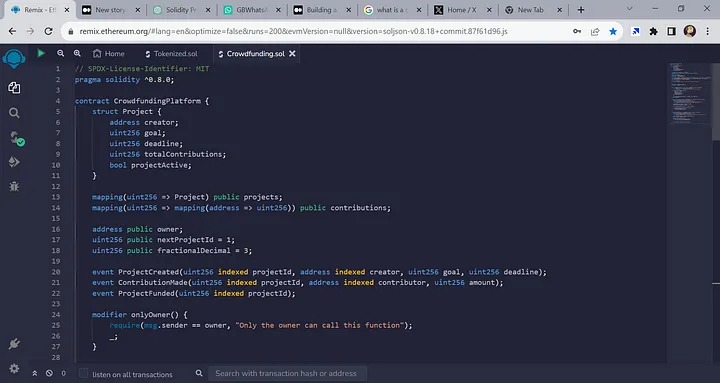Open the blue arrow extension icon
Image resolution: width=720 pixels, height=383 pixels.
[x=636, y=31]
